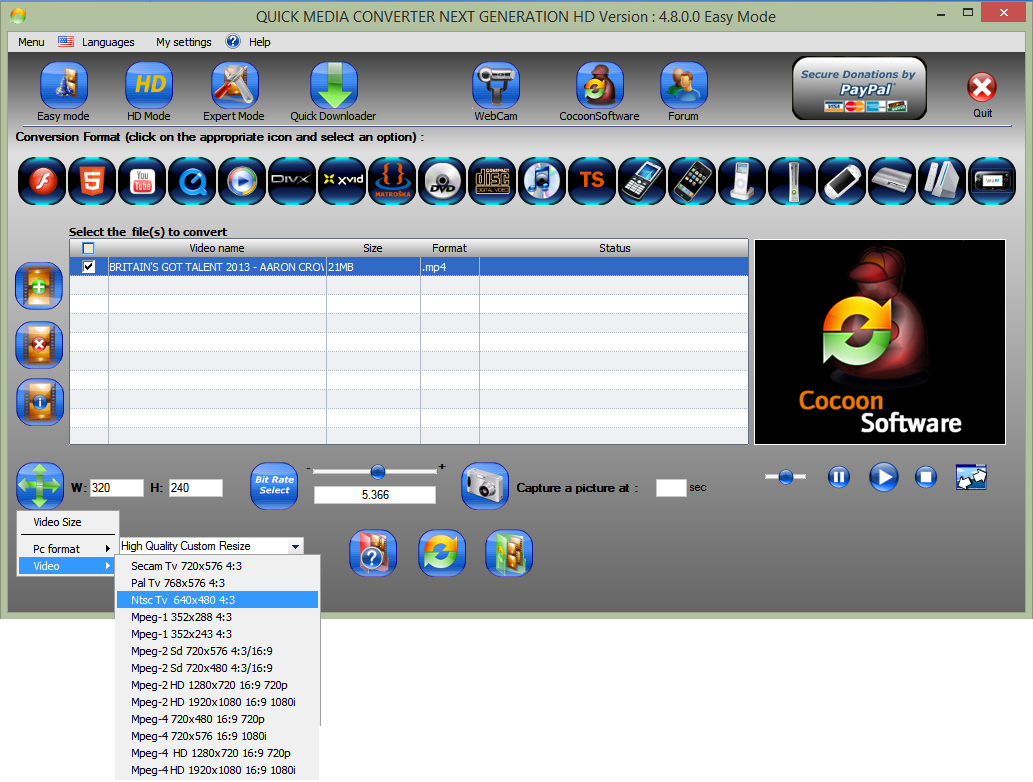Screen dimensions: 1033x782
Task: Open My settings menu
Action: point(184,42)
